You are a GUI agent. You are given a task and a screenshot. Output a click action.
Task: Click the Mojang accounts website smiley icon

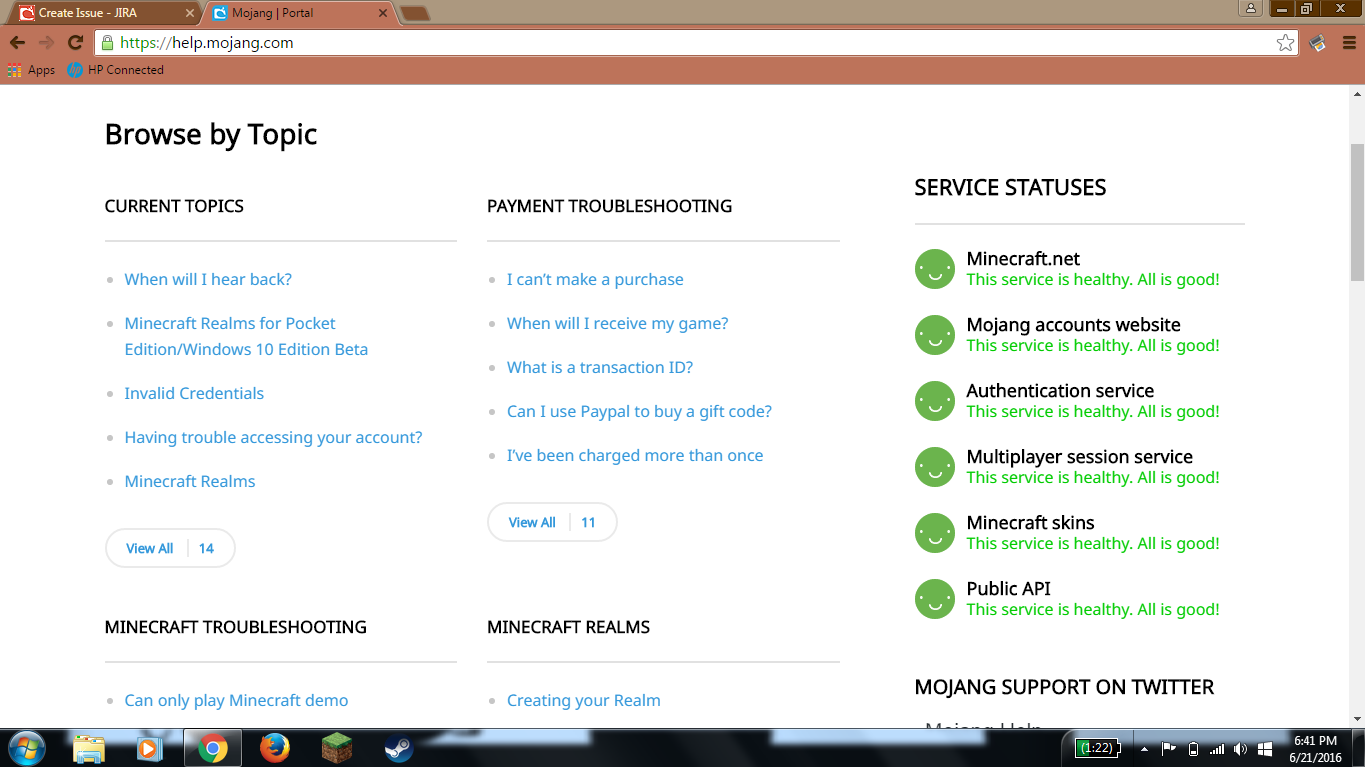935,335
